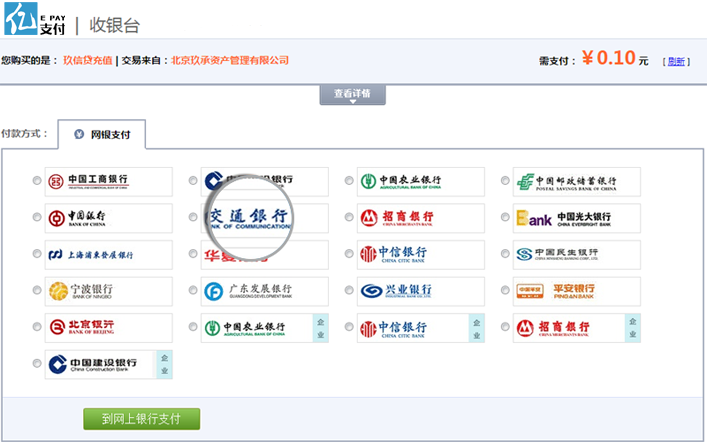
Task: Click the 收银台 header title
Action: click(115, 25)
